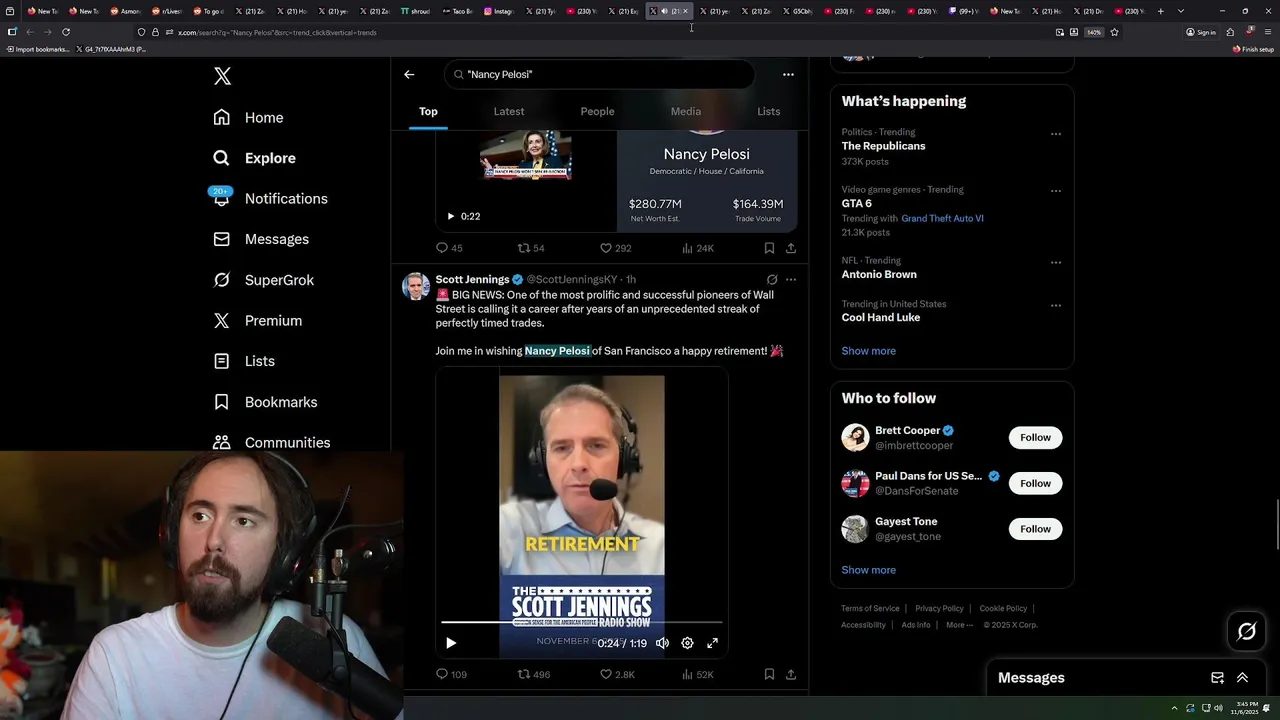
Task: Open a new browser tab
Action: (x=1160, y=11)
